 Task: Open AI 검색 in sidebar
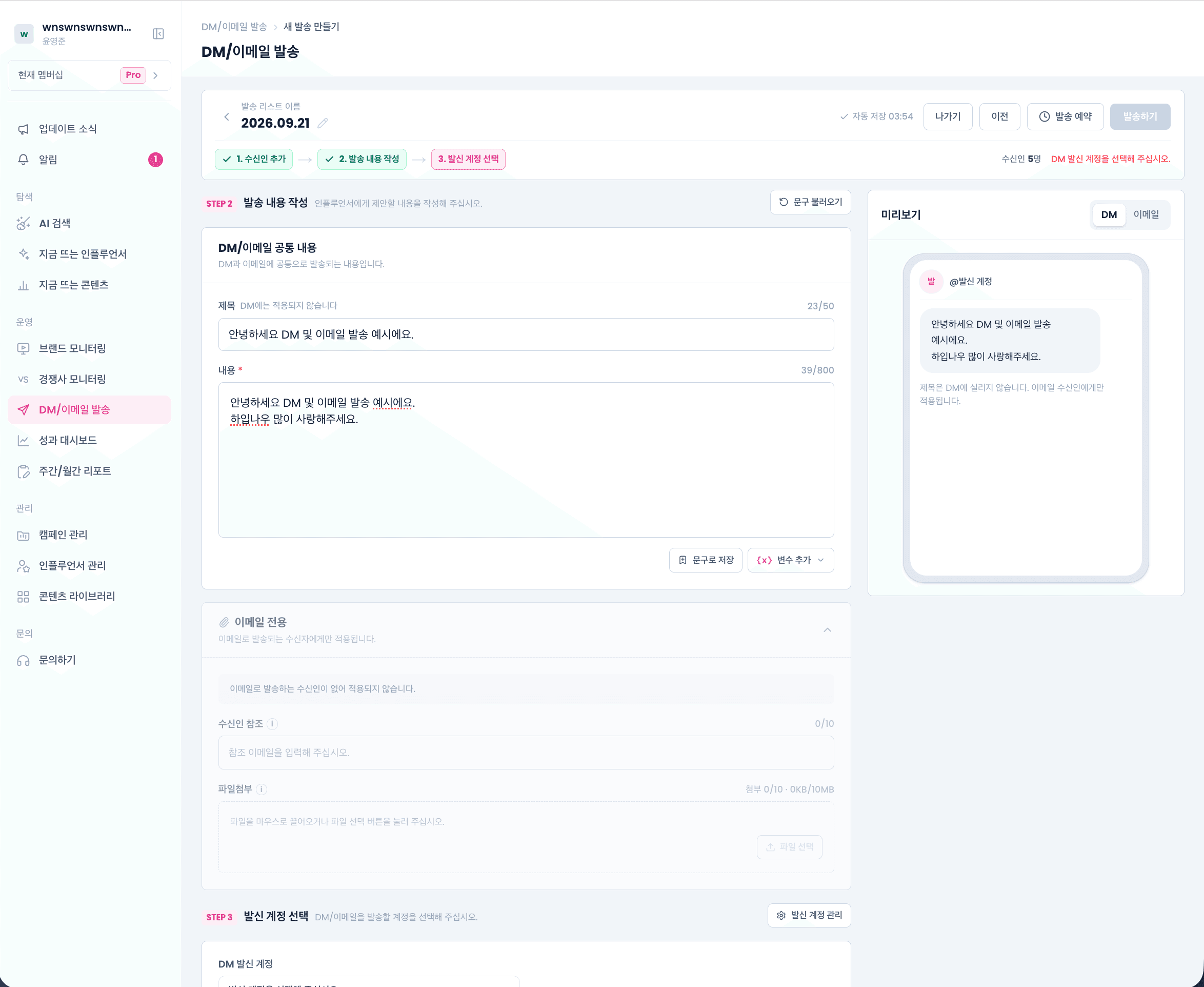[x=89, y=224]
